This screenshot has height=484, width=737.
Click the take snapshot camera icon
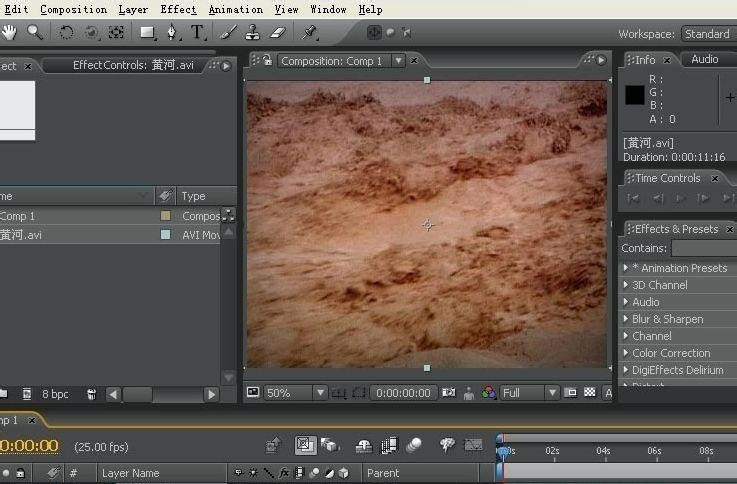click(449, 393)
